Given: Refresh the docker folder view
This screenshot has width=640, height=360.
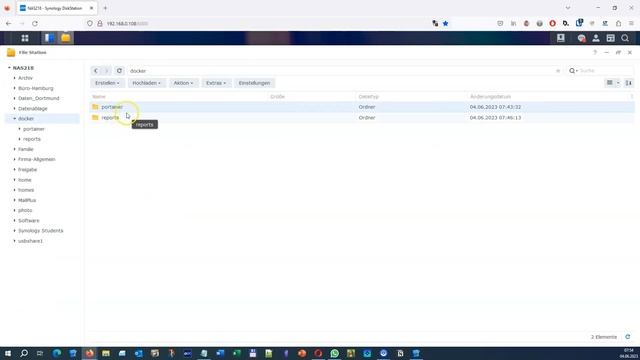Looking at the screenshot, I should pyautogui.click(x=119, y=71).
